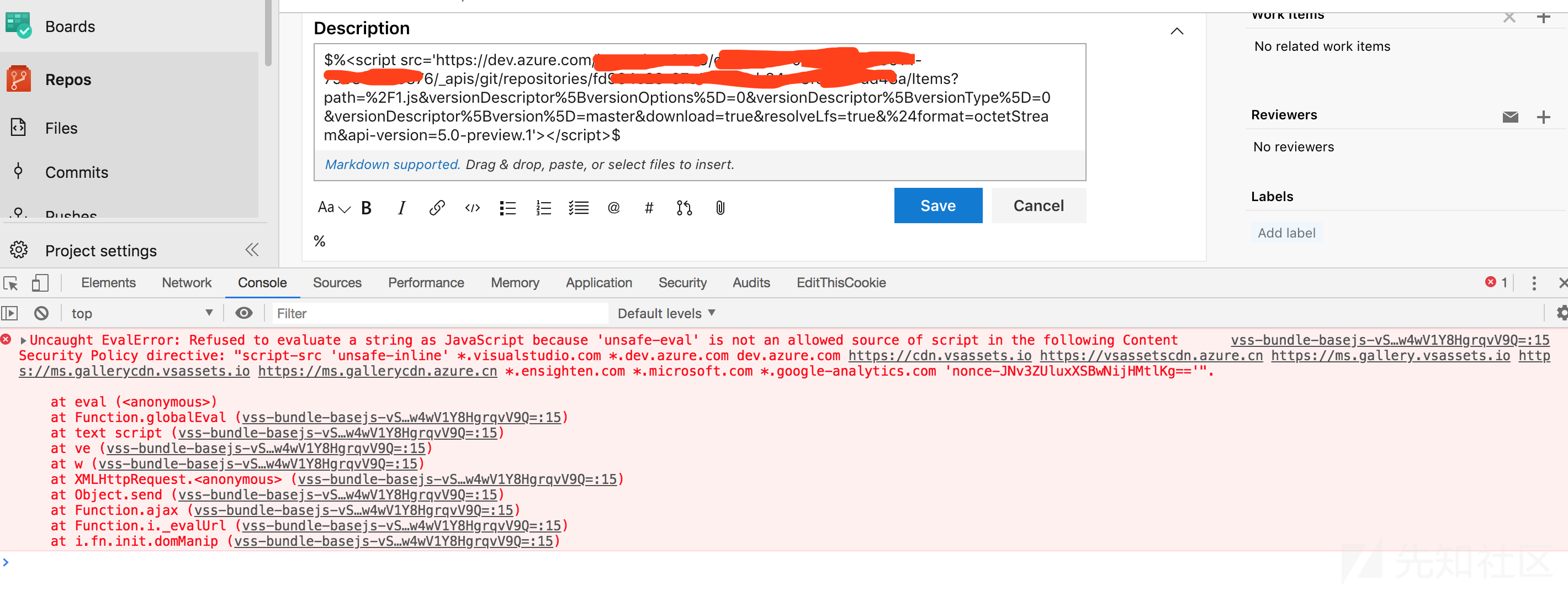Click the error count badge

1496,282
